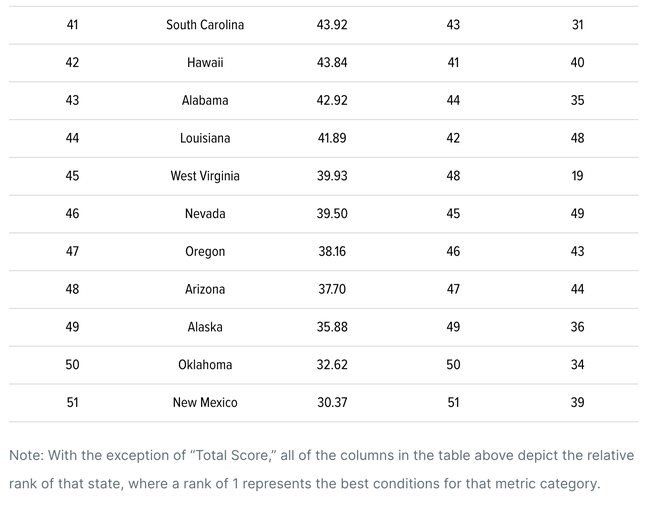This screenshot has height=509, width=647.
Task: Click the West Virginia state name
Action: [x=205, y=176]
